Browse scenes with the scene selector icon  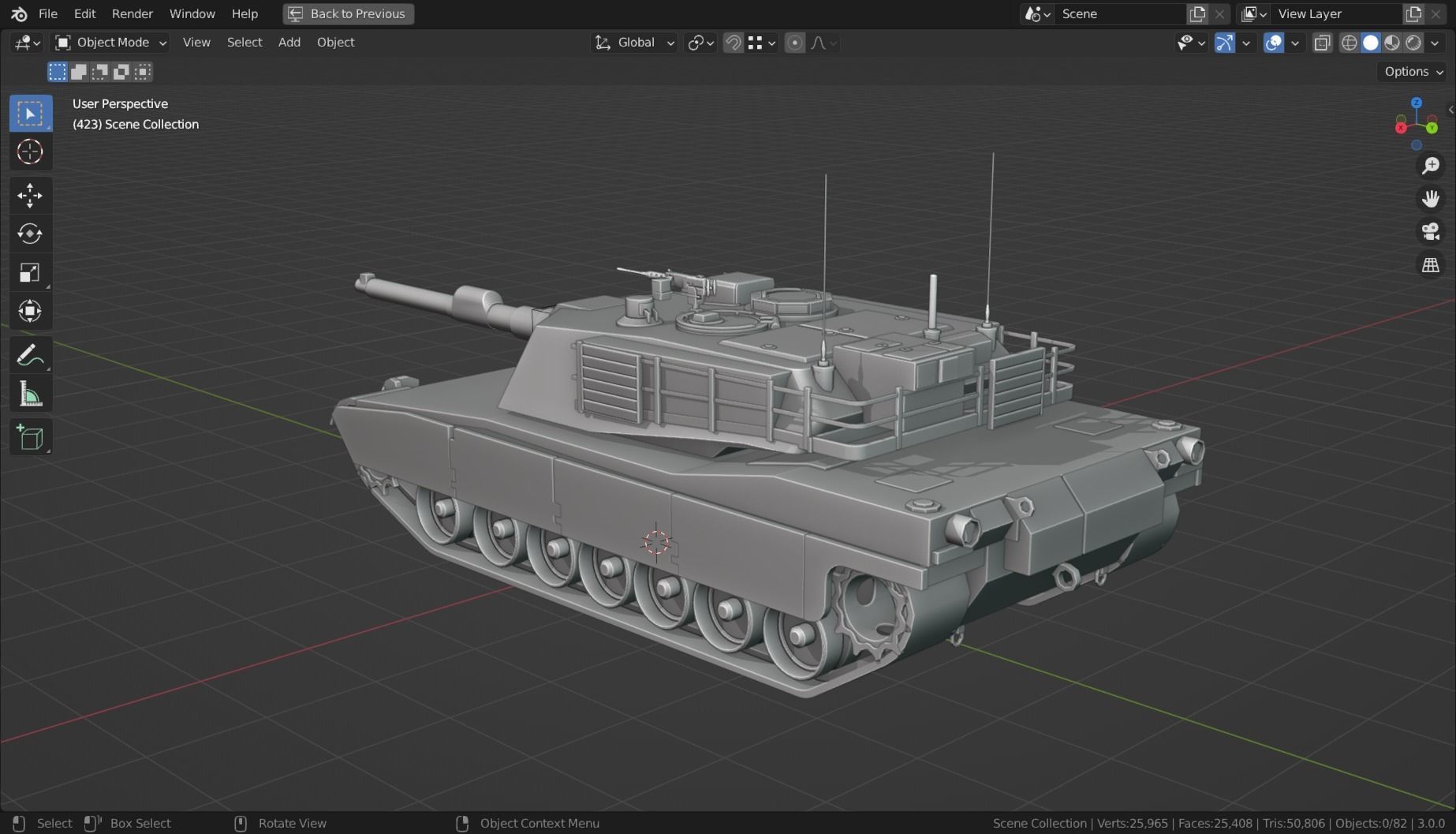tap(1037, 13)
